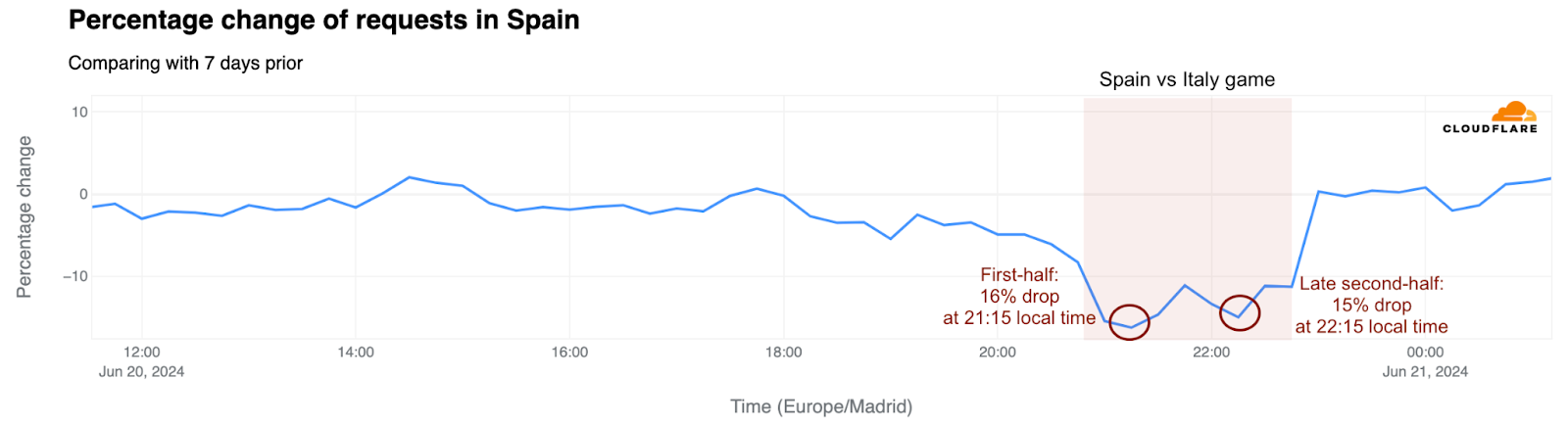1568x425 pixels.
Task: Click the chart title 'Percentage change of requests in Spain'
Action: pos(324,21)
